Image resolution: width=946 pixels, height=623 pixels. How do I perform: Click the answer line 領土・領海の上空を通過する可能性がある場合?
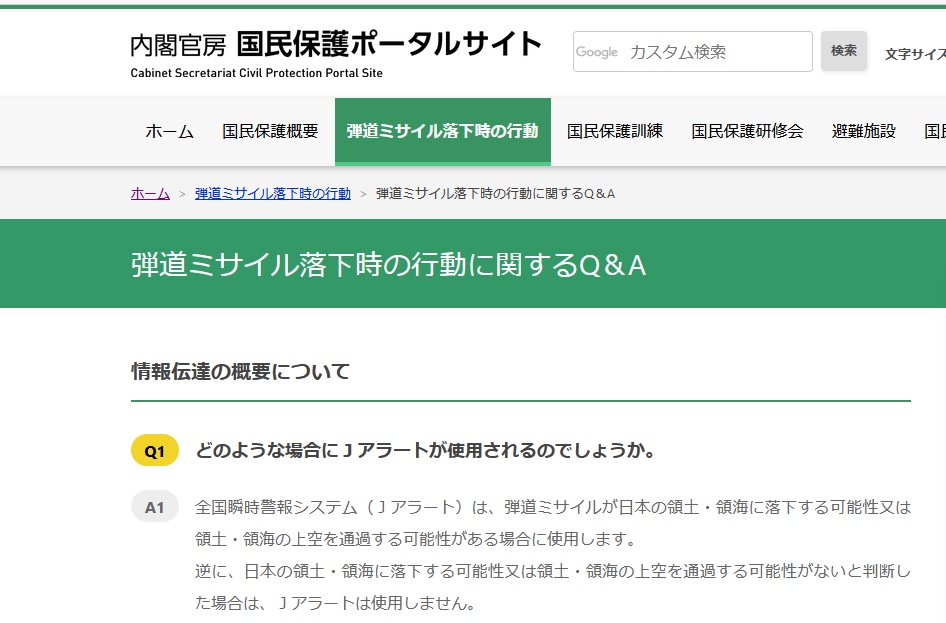coord(415,539)
